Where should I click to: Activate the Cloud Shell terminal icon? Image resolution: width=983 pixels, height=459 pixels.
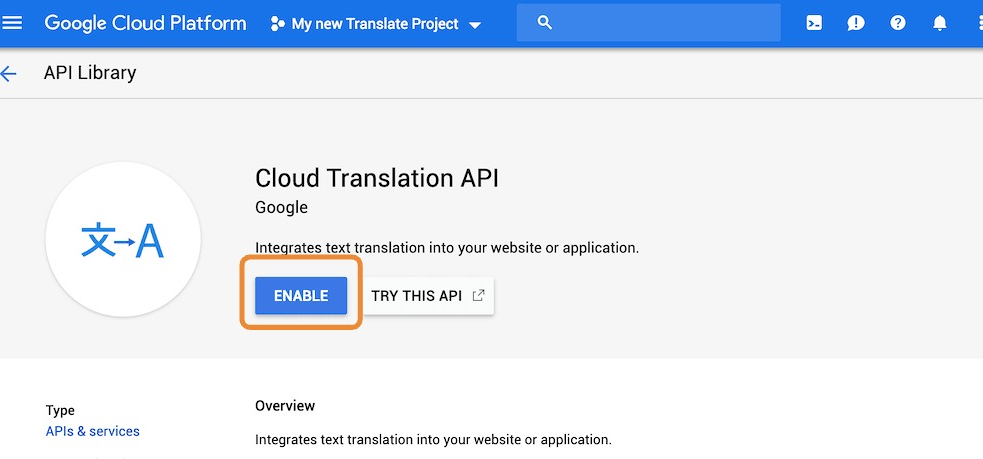[x=814, y=23]
